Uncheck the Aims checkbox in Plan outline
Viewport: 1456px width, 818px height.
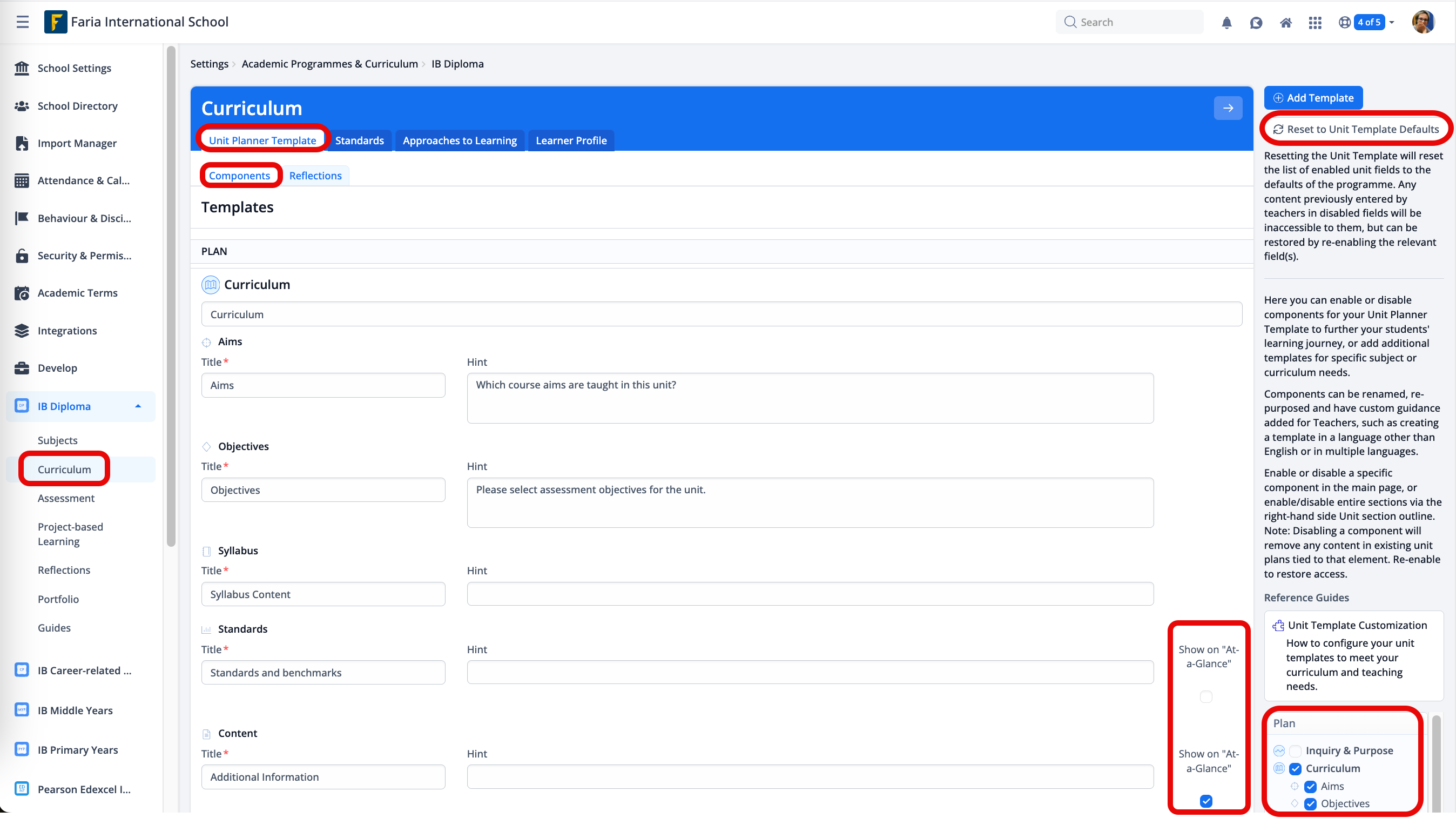coord(1310,786)
